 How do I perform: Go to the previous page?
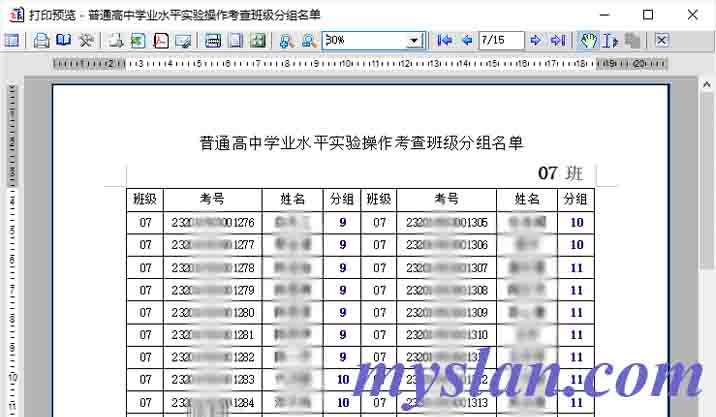click(x=466, y=40)
